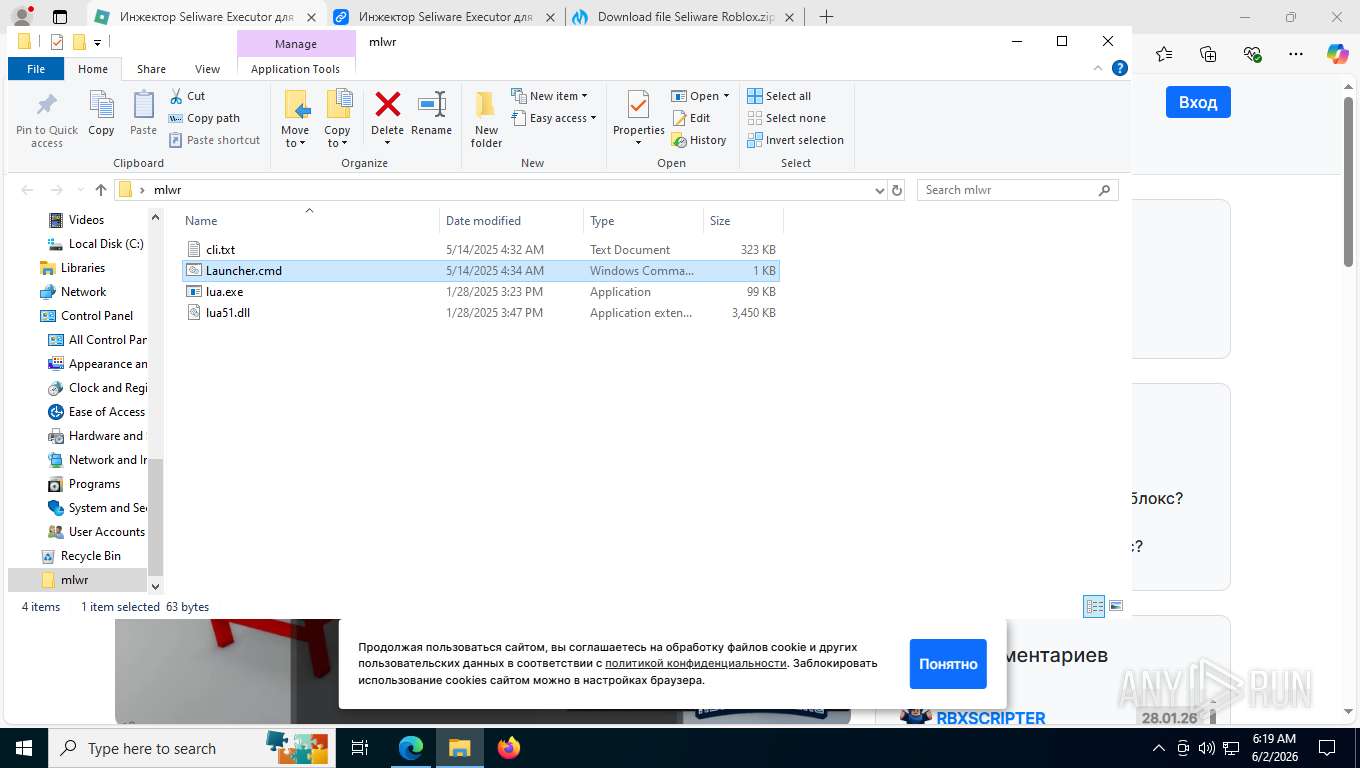Click the Search mlwr field
Viewport: 1360px width, 768px height.
point(1017,190)
